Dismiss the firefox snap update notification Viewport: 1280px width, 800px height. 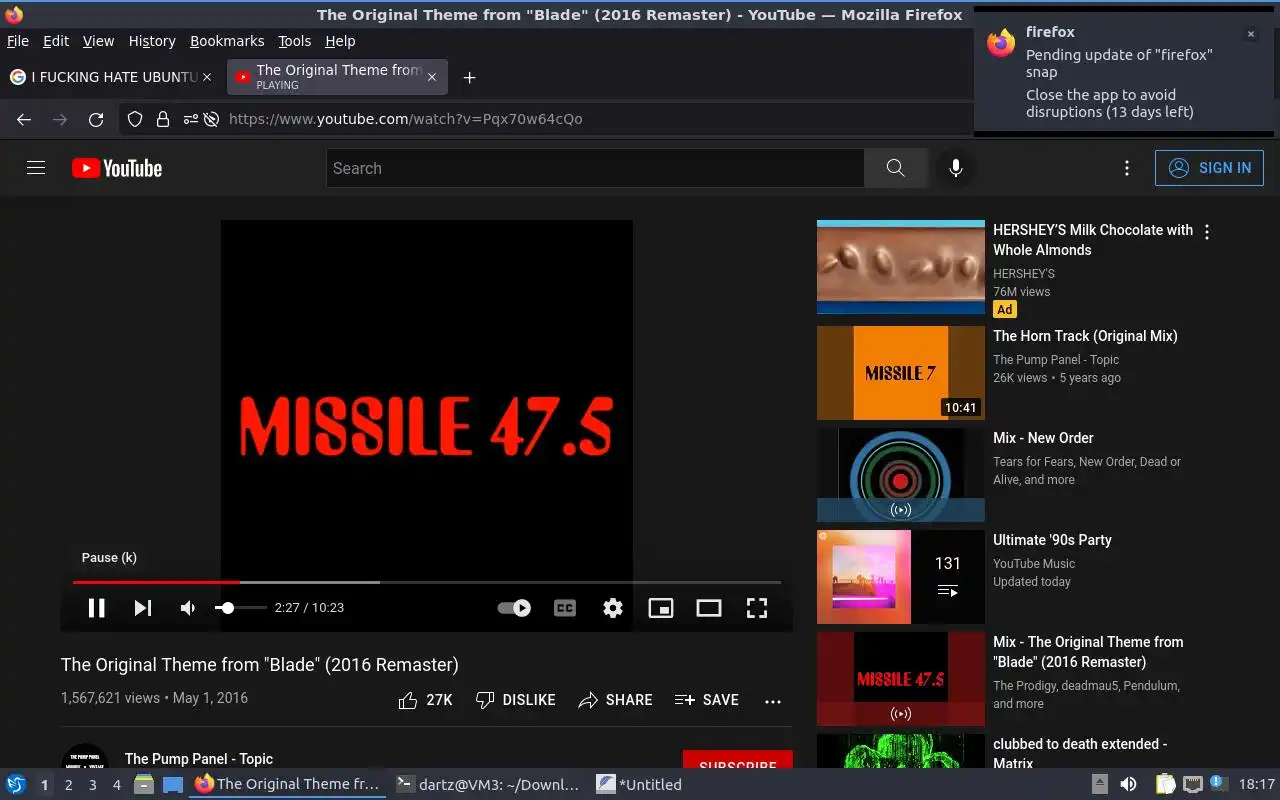coord(1250,34)
